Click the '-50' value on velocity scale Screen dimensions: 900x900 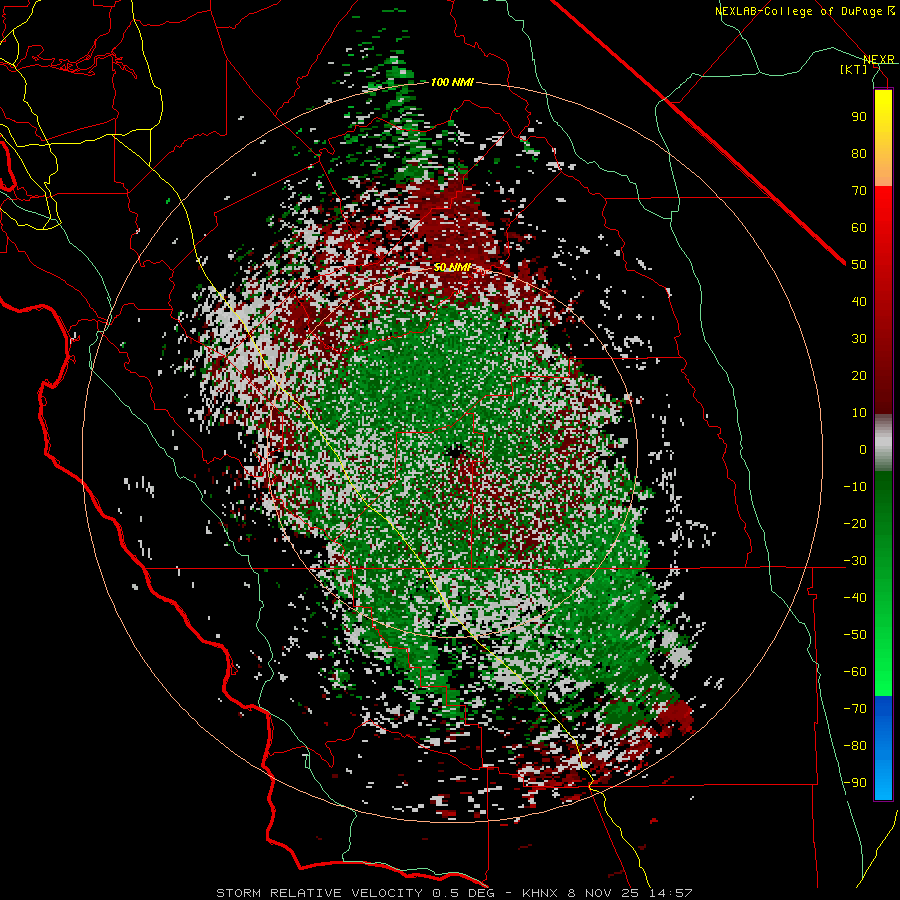click(x=855, y=635)
